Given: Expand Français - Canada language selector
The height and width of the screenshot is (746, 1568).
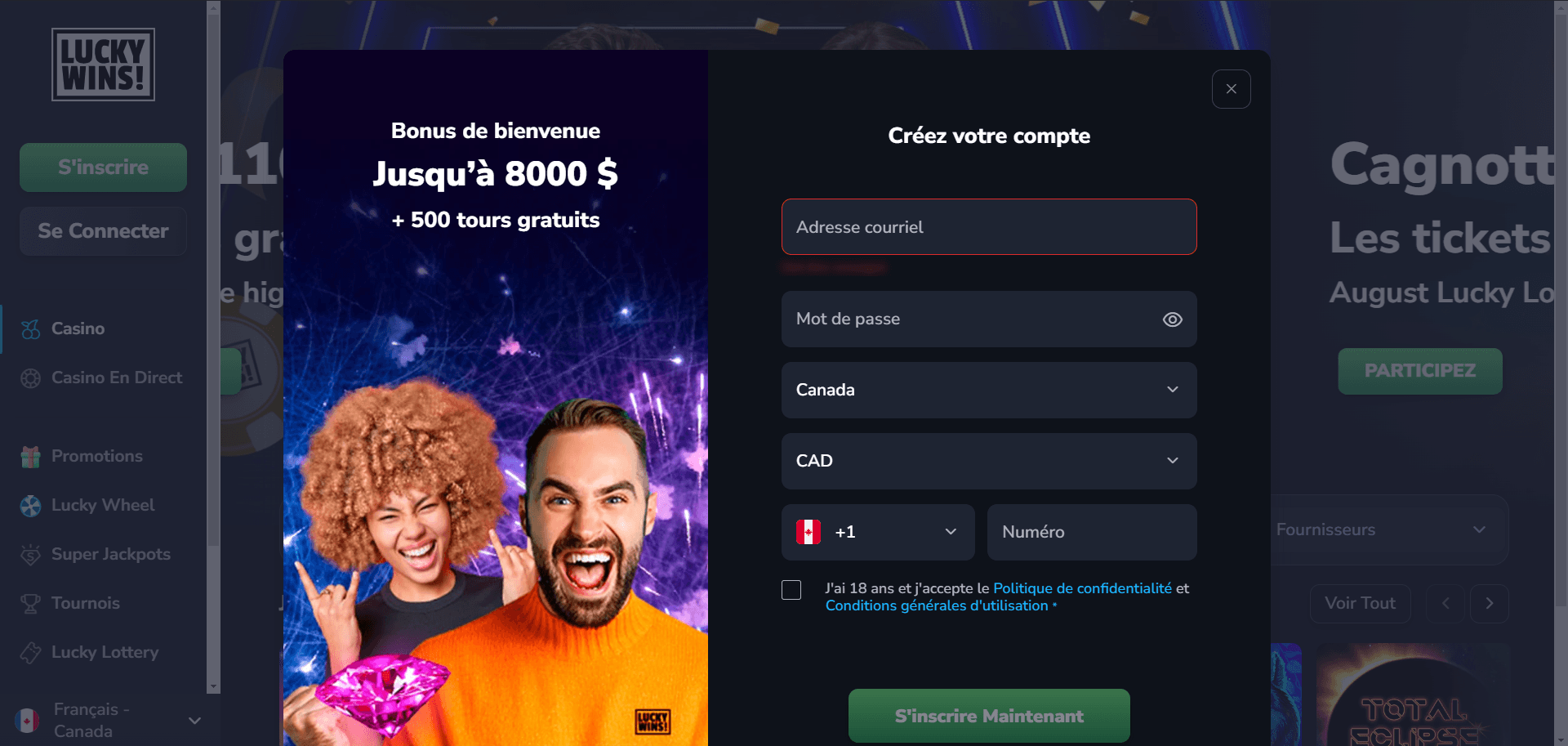Looking at the screenshot, I should click(108, 720).
